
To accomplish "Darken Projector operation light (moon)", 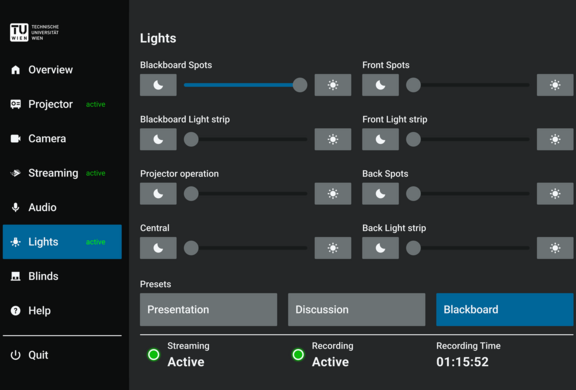I will pos(158,194).
